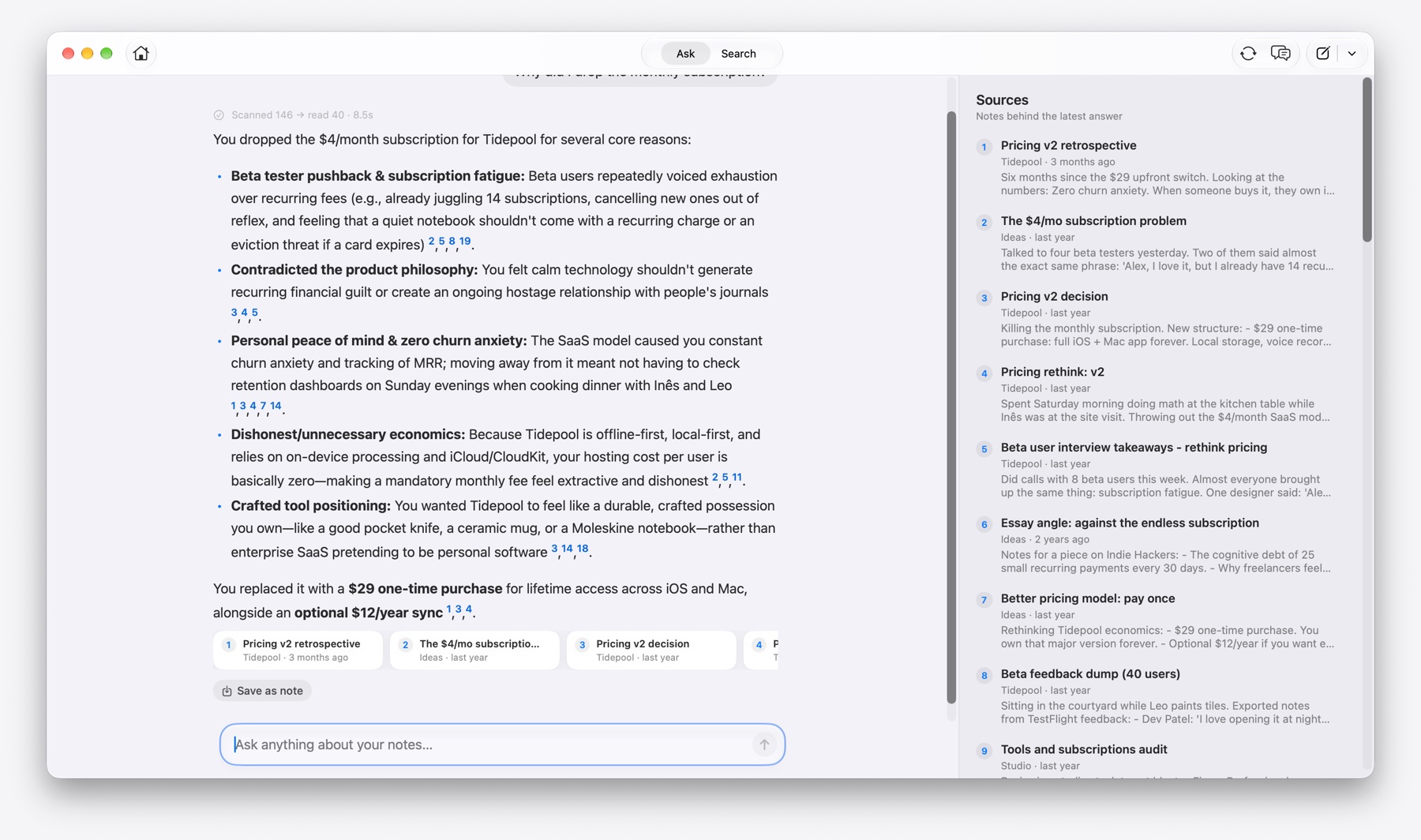1421x840 pixels.
Task: Open The $4/mo subscription problem source
Action: 1157,244
